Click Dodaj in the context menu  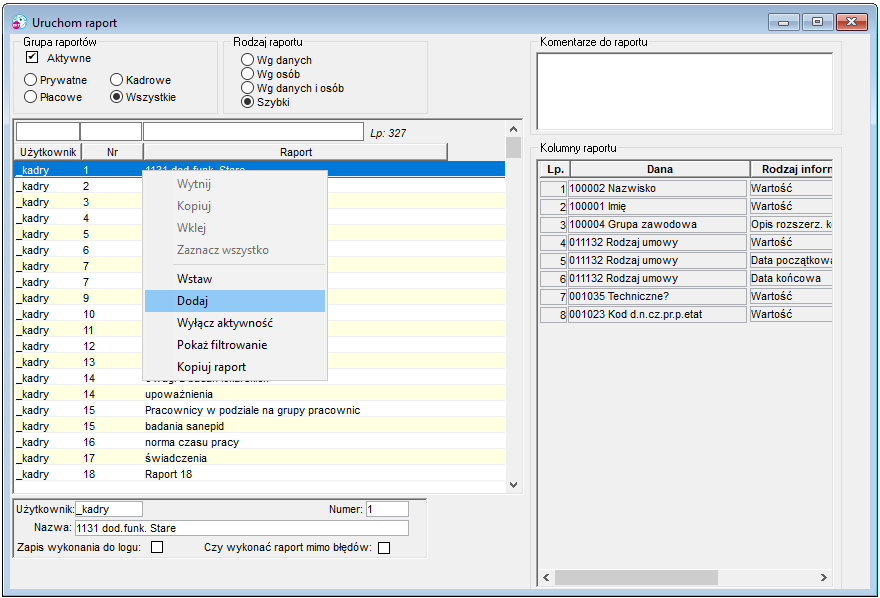coord(235,301)
